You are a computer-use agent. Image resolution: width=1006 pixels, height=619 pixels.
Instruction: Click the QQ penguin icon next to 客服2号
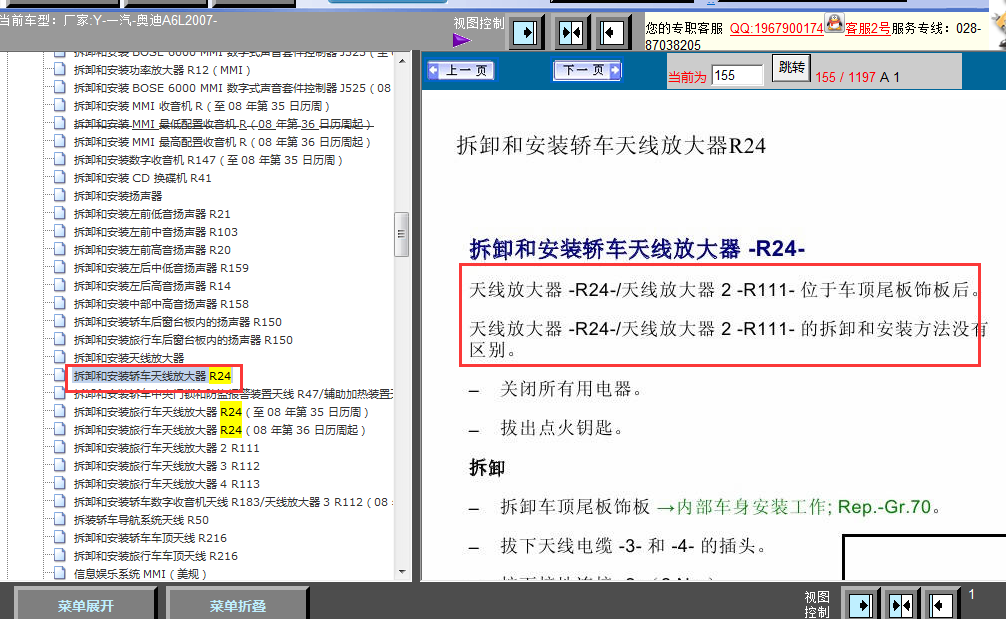(x=834, y=24)
